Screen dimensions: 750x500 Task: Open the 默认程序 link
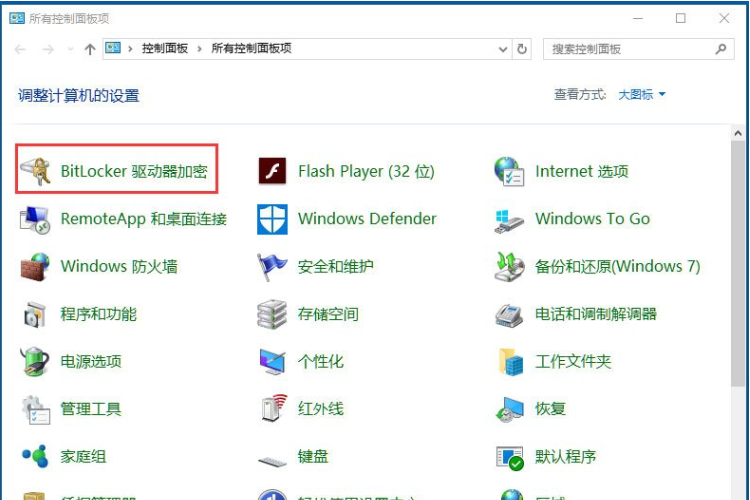click(565, 457)
